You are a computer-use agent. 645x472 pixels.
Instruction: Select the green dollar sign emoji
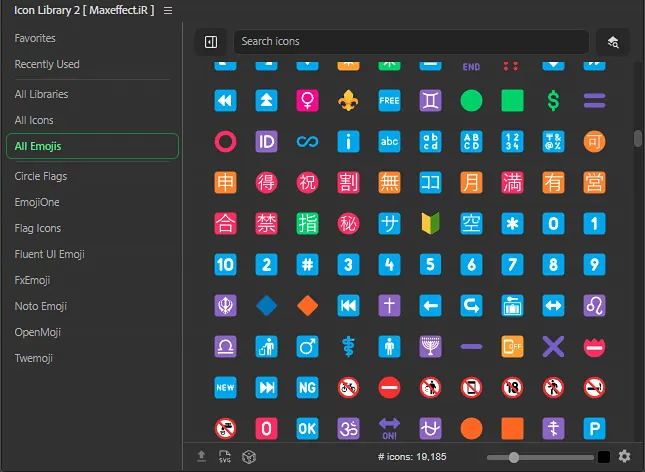(553, 100)
